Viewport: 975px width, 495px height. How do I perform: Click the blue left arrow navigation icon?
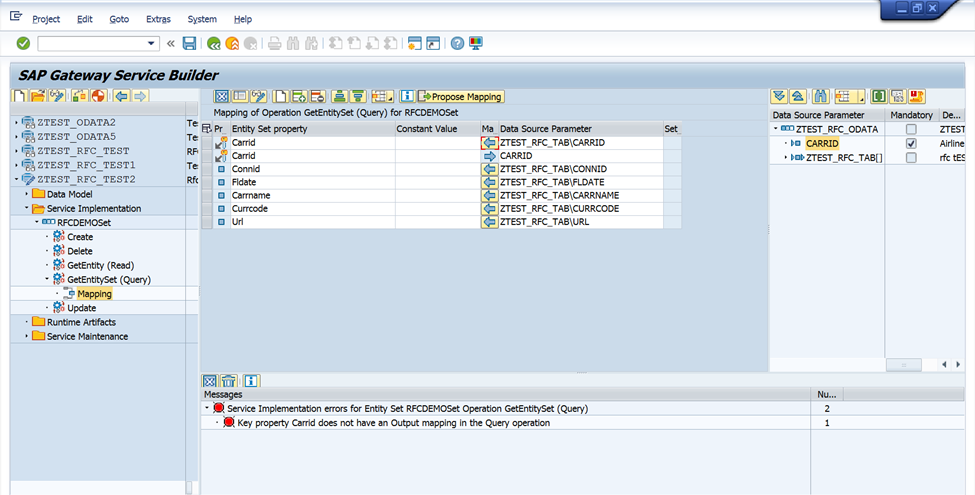coord(122,96)
